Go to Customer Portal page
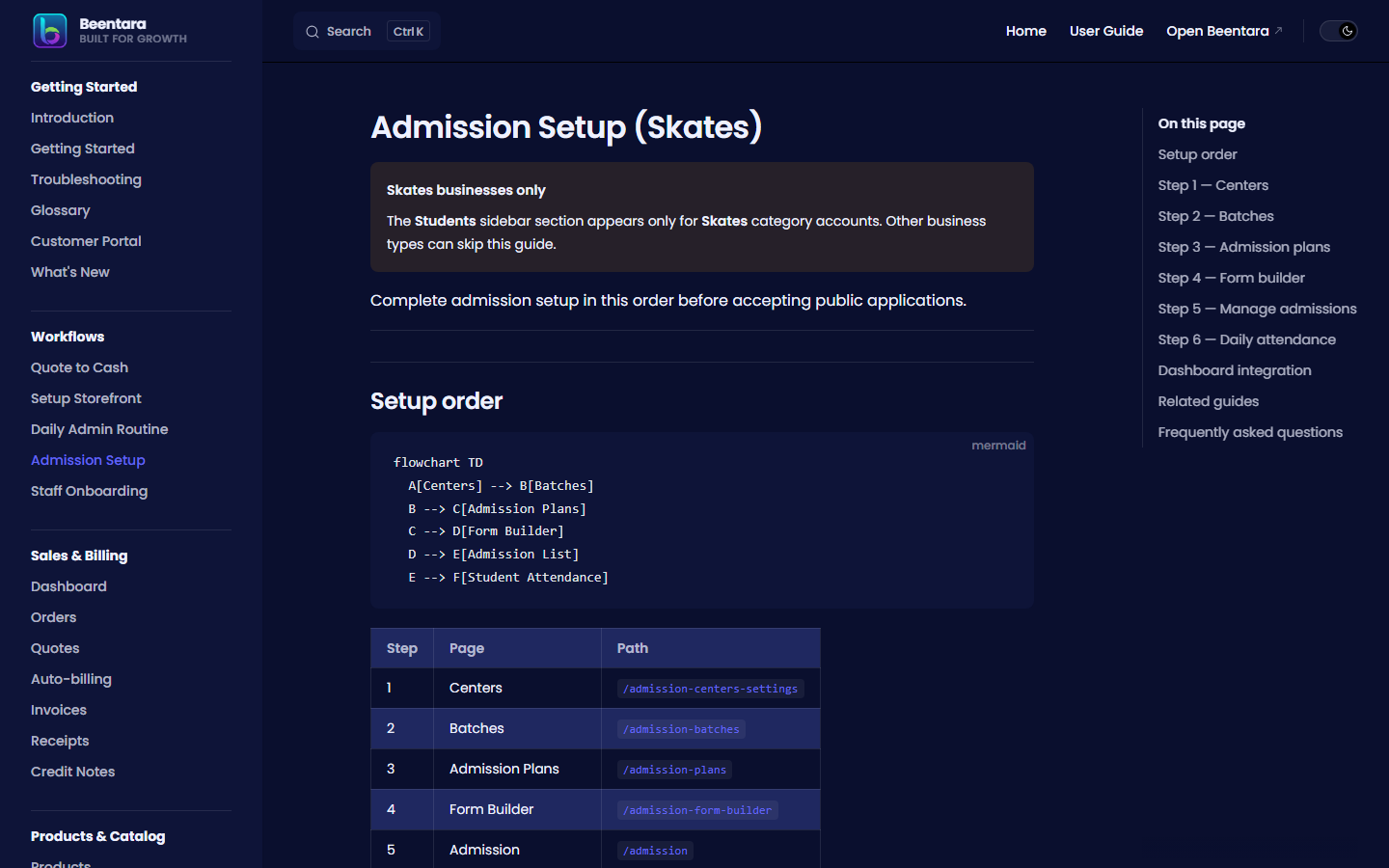 tap(86, 241)
